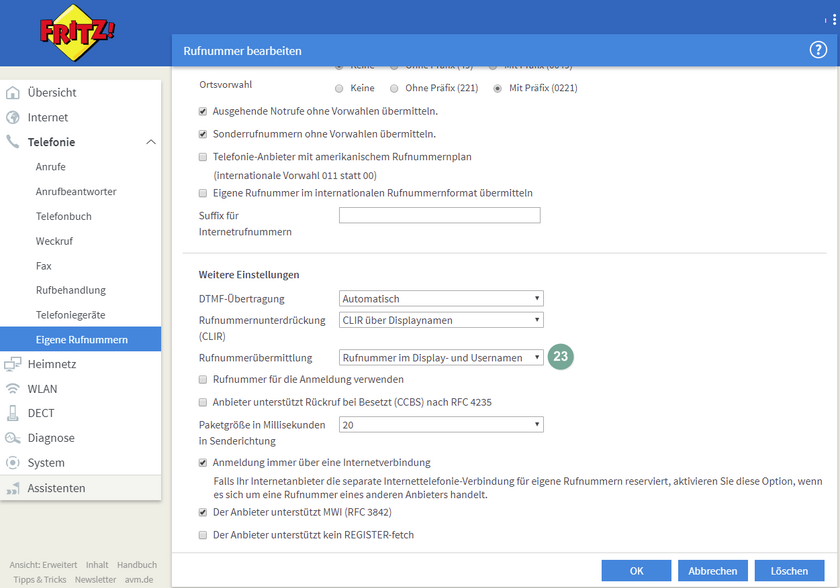840x588 pixels.
Task: Click the System gear icon
Action: [12, 463]
